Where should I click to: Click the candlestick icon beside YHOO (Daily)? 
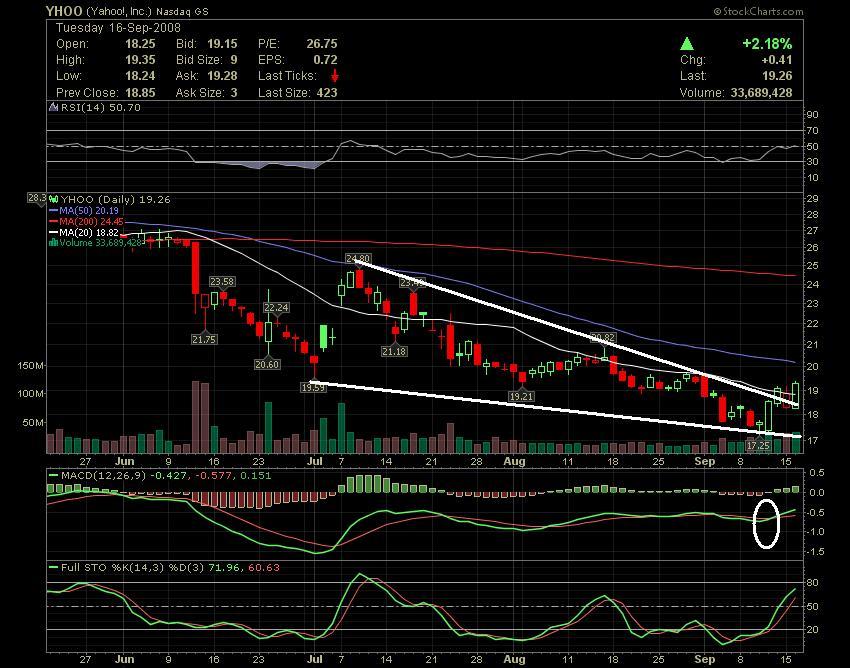54,199
